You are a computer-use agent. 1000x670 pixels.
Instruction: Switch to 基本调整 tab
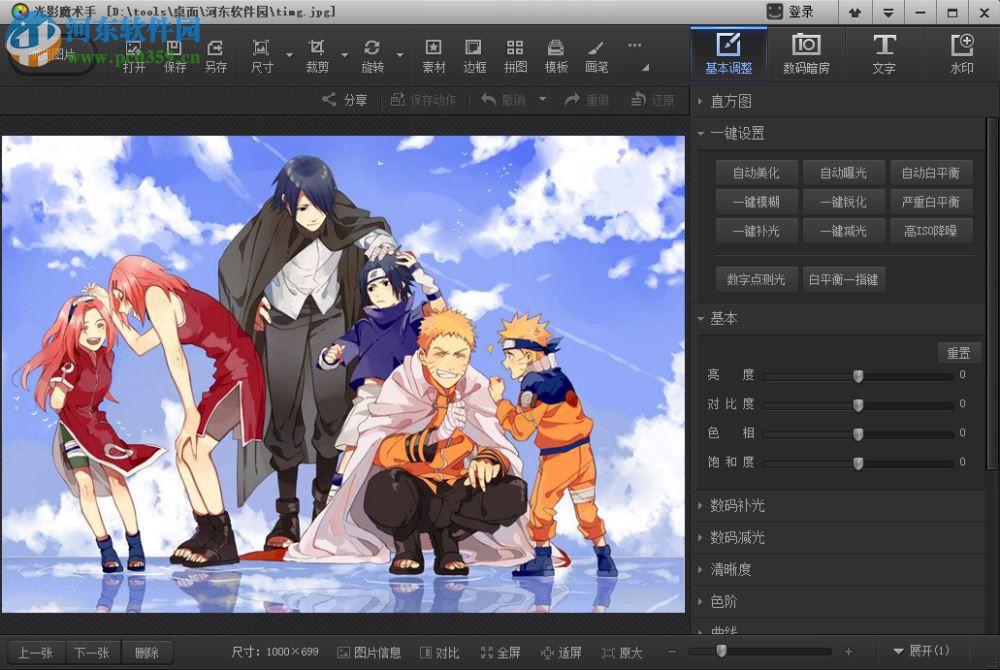coord(728,54)
